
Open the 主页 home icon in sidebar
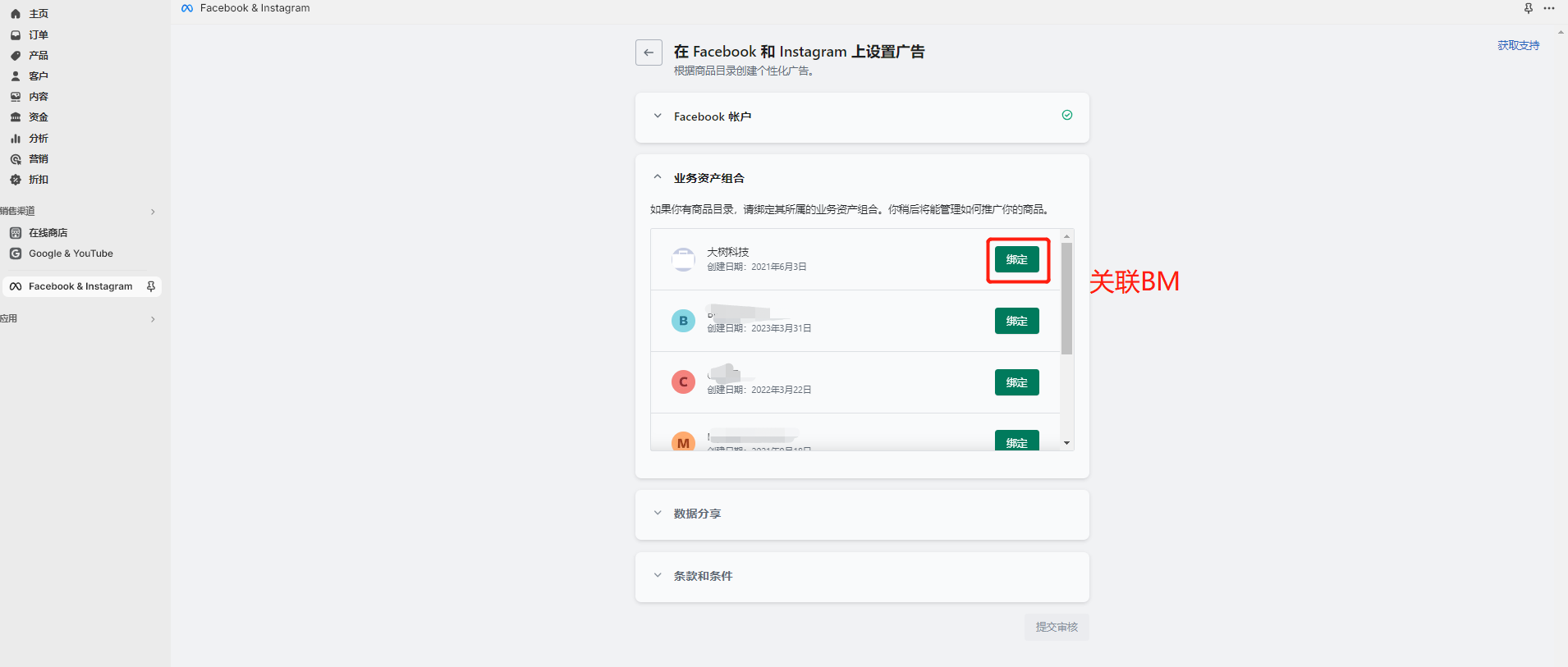click(x=16, y=14)
